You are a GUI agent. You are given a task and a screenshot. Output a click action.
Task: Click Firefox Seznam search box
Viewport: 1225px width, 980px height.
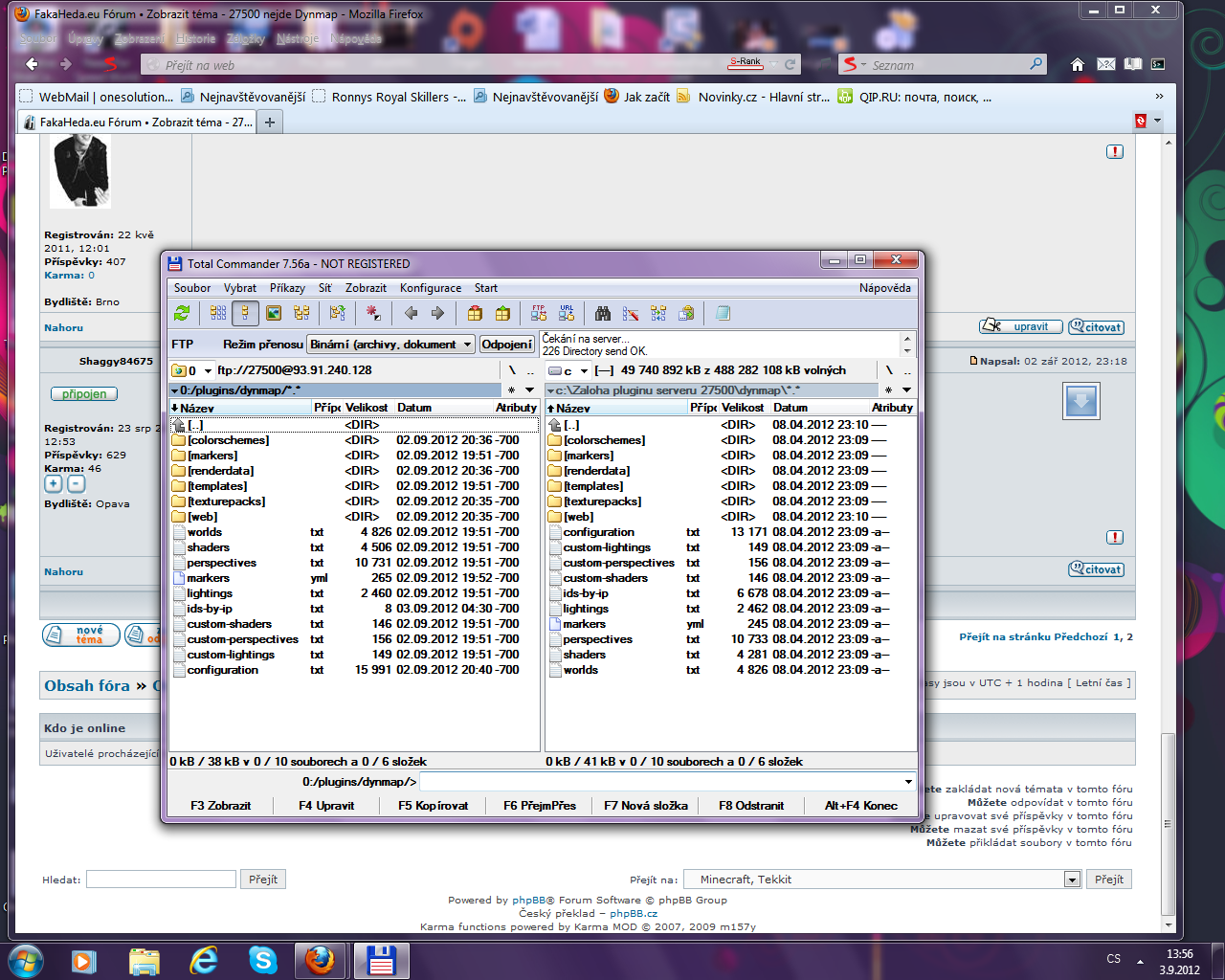point(942,65)
